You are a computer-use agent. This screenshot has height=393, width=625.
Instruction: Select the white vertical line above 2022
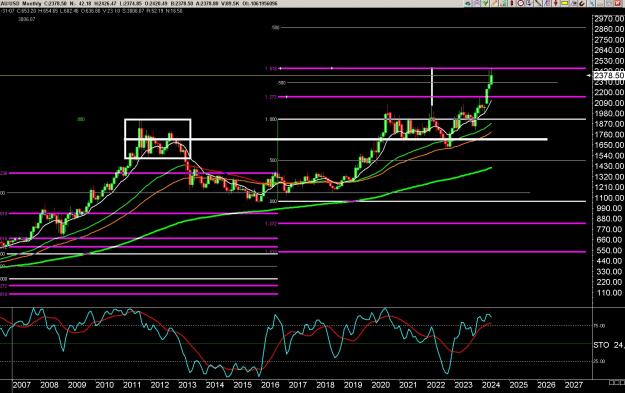432,87
